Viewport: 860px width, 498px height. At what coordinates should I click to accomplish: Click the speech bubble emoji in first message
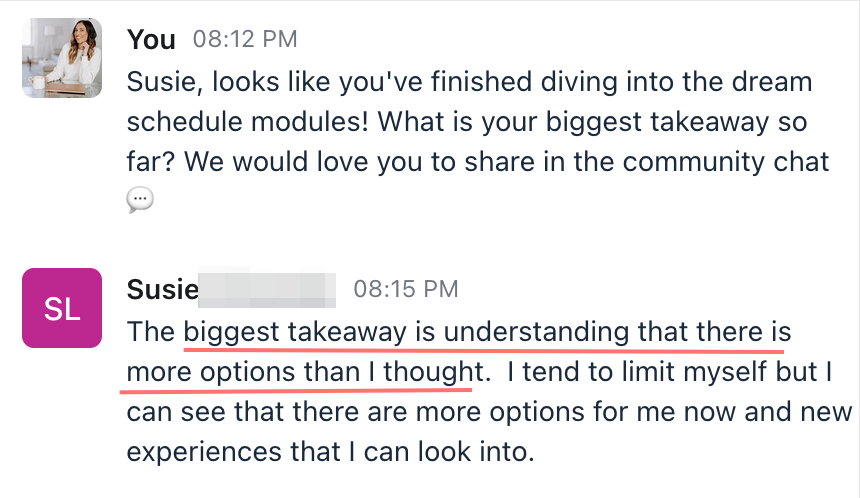point(140,201)
